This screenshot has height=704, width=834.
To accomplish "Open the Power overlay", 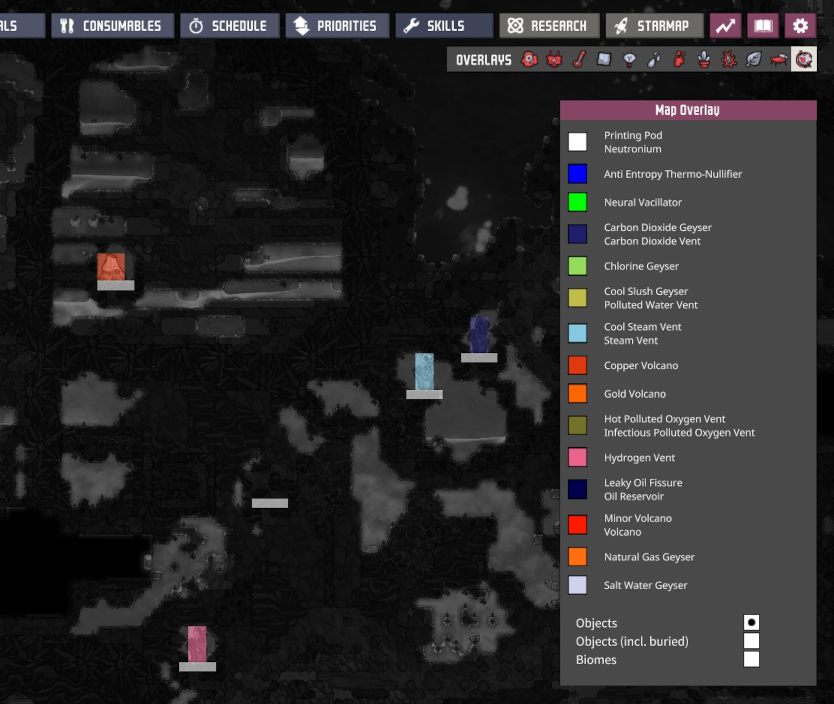I will [x=554, y=60].
